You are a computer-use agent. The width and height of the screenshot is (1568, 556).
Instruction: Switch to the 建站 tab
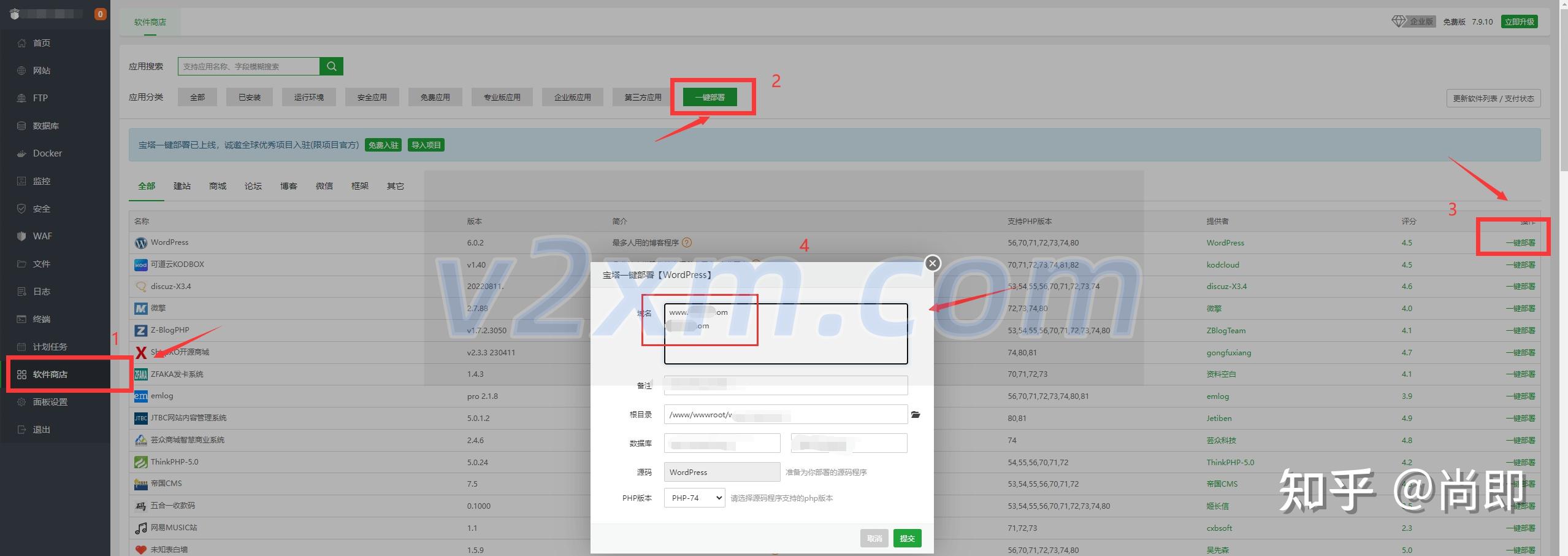182,186
